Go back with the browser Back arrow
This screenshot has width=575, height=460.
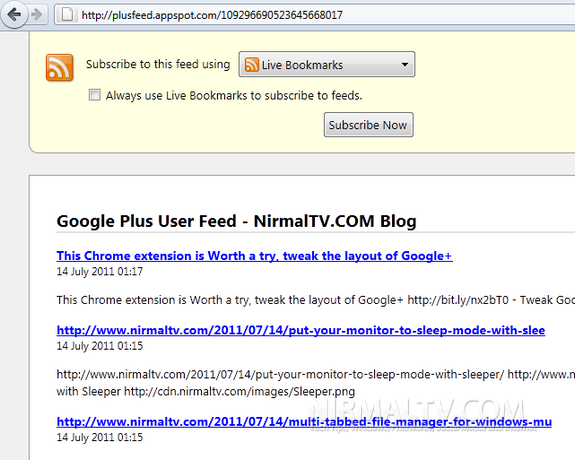pos(14,15)
